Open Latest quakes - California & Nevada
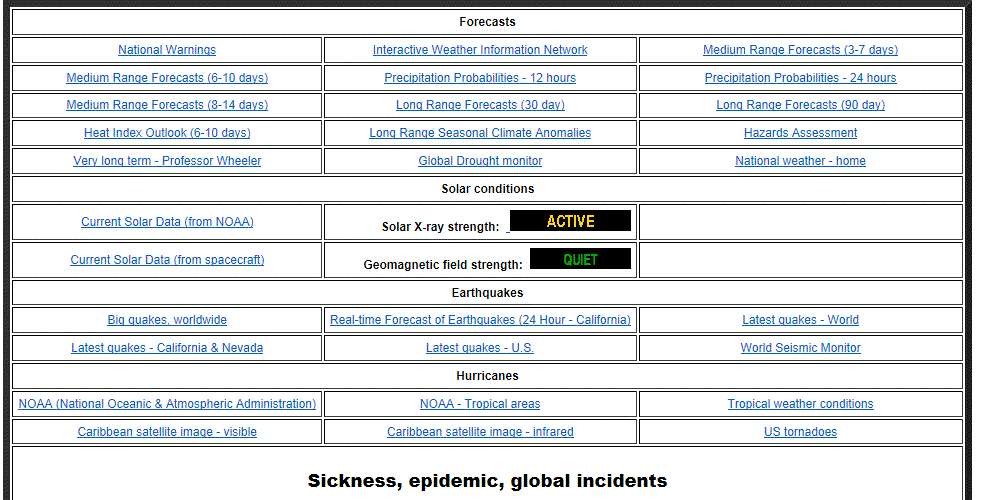 167,348
